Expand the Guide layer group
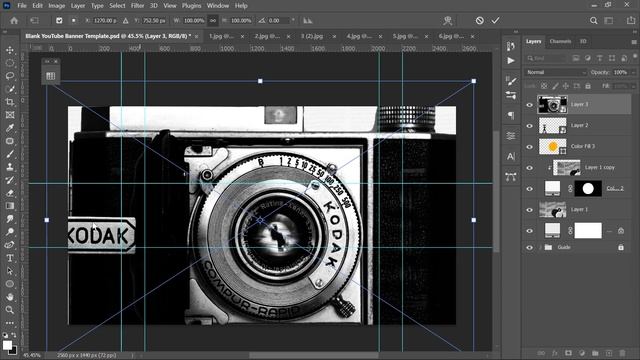The image size is (640, 360). click(541, 247)
